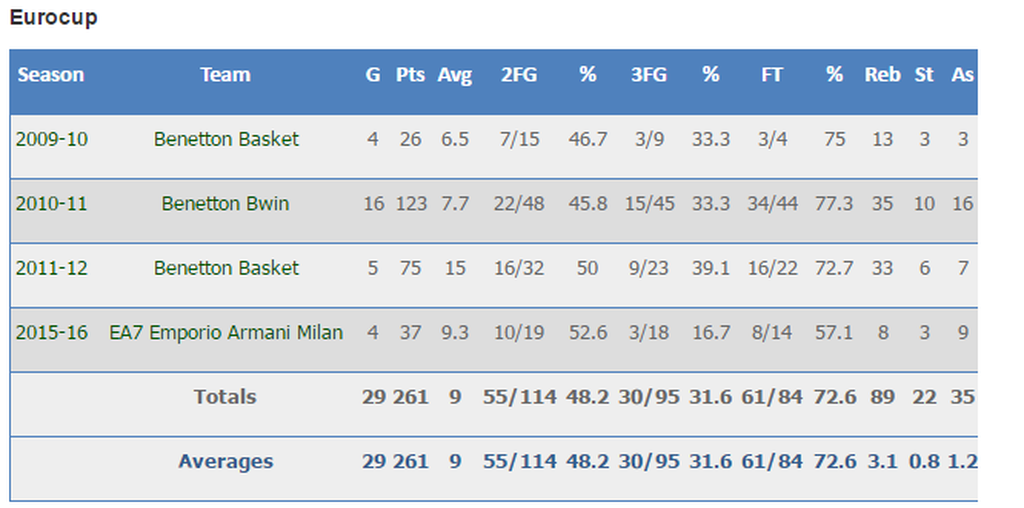Open the Benetton Bwin team link
The height and width of the screenshot is (508, 1024).
pyautogui.click(x=226, y=204)
